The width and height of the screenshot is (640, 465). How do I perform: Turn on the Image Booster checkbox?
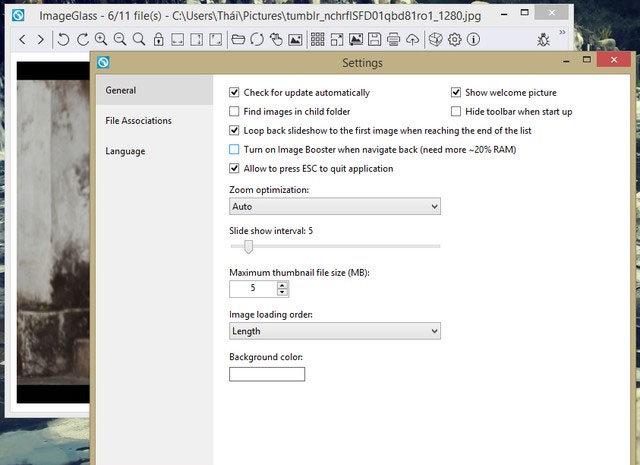pos(235,149)
